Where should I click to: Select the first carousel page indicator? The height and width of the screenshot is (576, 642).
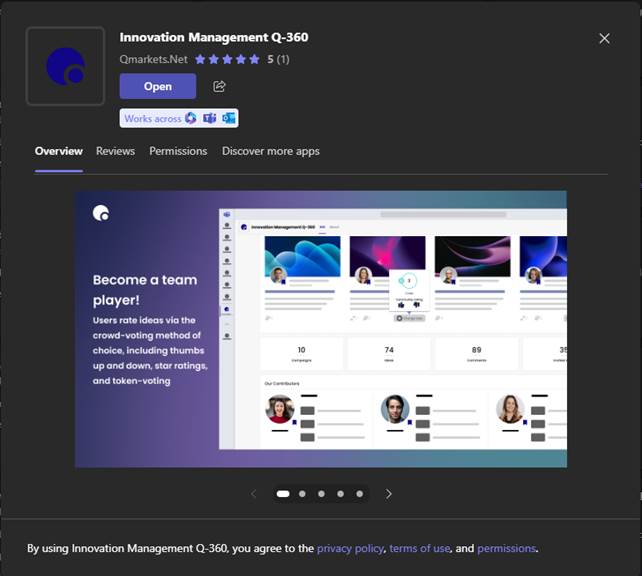click(x=283, y=494)
